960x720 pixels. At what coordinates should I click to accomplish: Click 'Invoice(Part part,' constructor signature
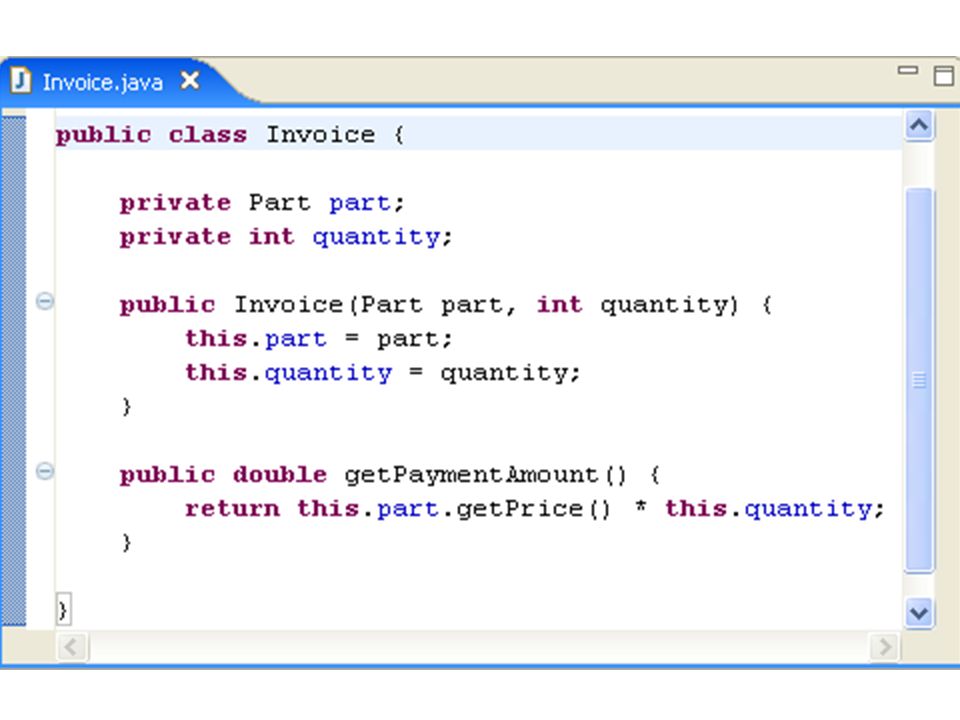pyautogui.click(x=376, y=305)
